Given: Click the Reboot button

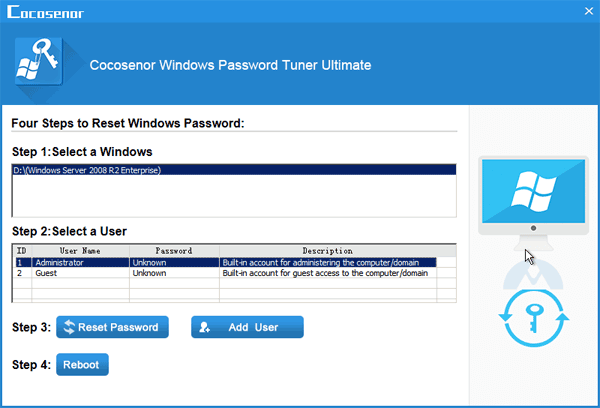Looking at the screenshot, I should 82,364.
